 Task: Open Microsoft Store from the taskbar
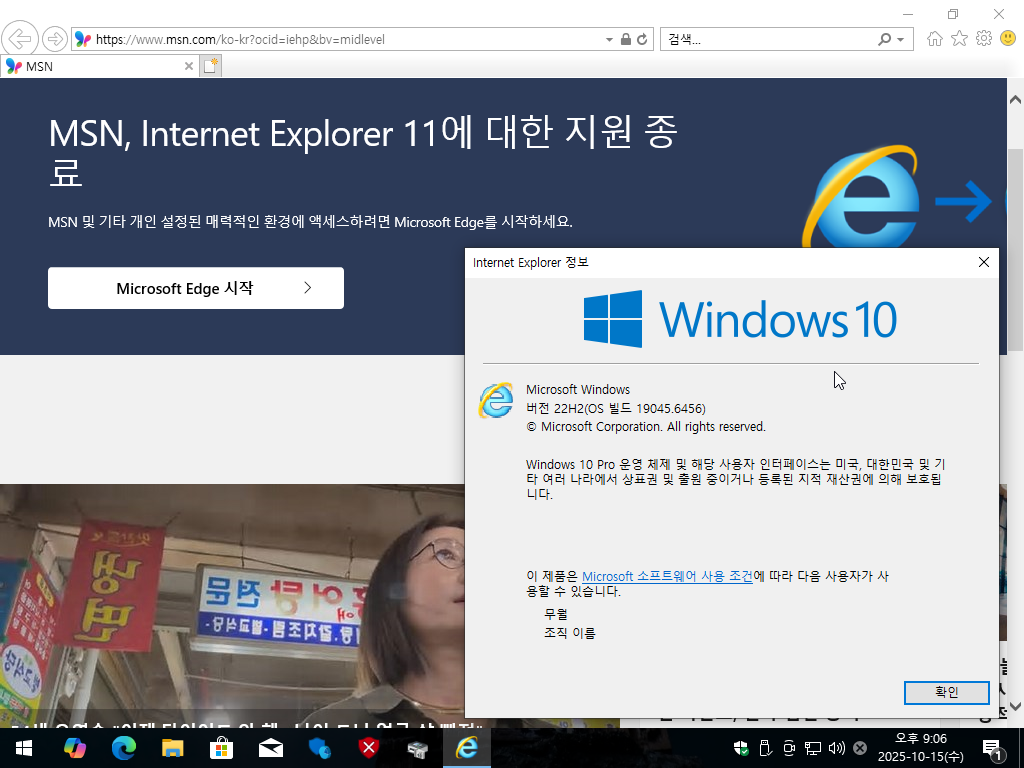(x=221, y=748)
